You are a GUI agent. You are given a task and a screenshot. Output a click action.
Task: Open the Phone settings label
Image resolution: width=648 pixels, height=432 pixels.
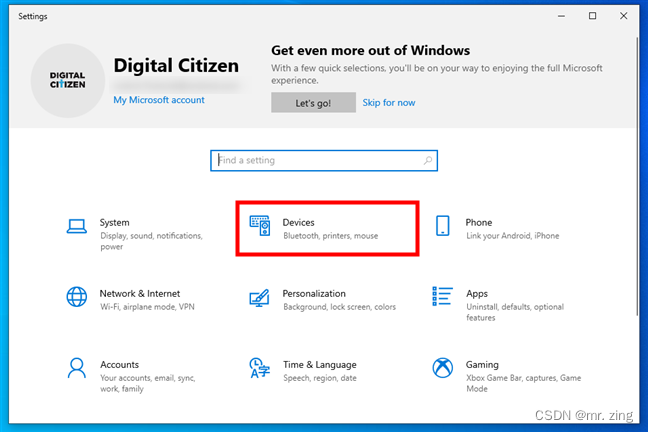(479, 222)
